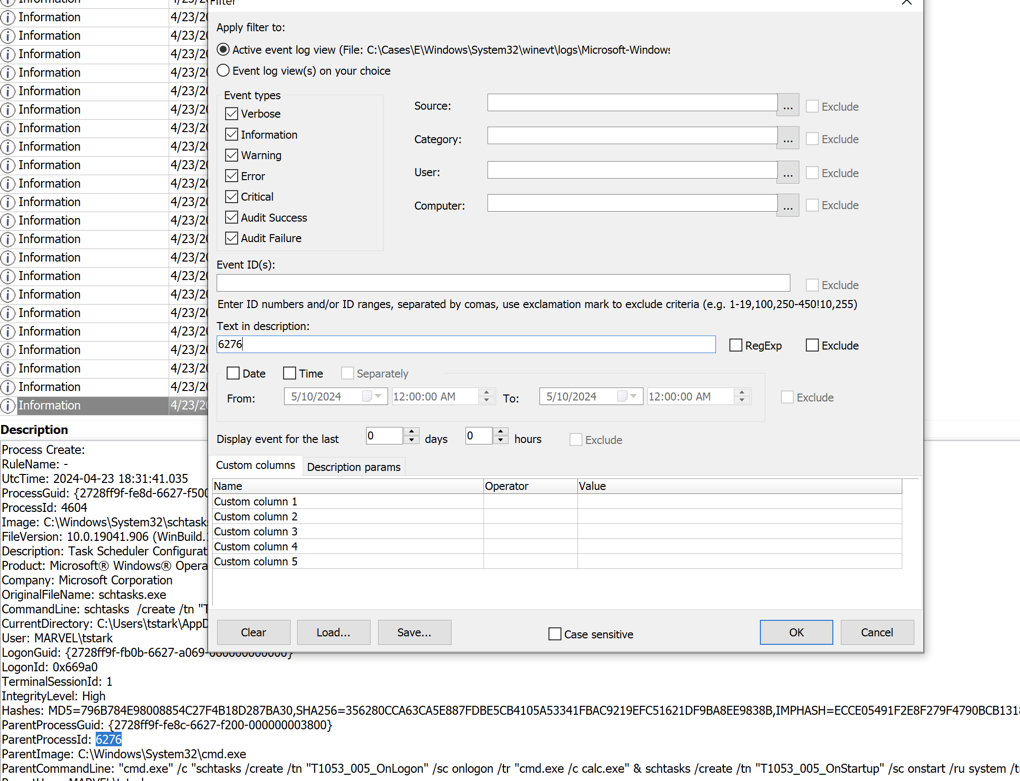Viewport: 1020px width, 781px height.
Task: Confirm the filter with OK
Action: [x=796, y=632]
